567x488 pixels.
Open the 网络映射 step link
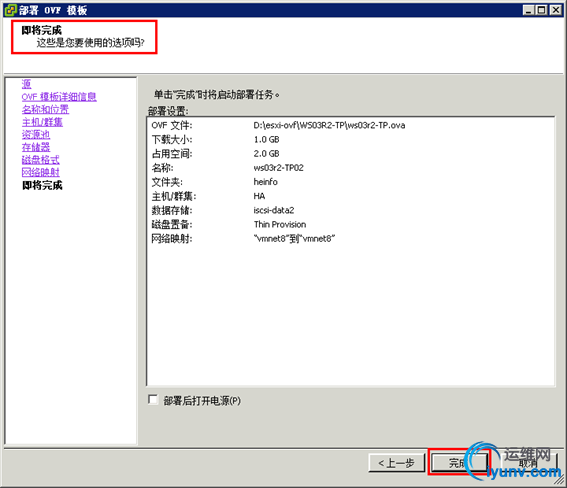tap(40, 172)
